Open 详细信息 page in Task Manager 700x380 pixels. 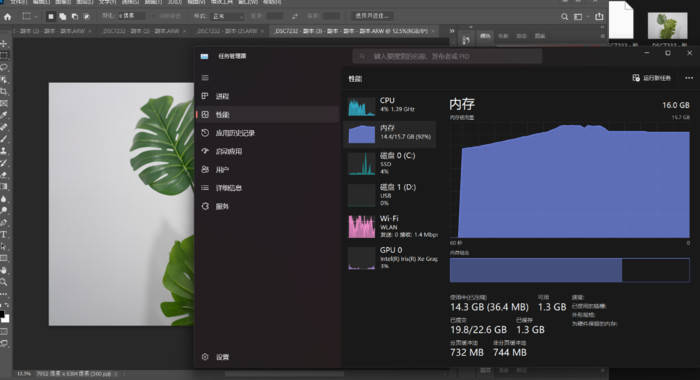(x=268, y=188)
